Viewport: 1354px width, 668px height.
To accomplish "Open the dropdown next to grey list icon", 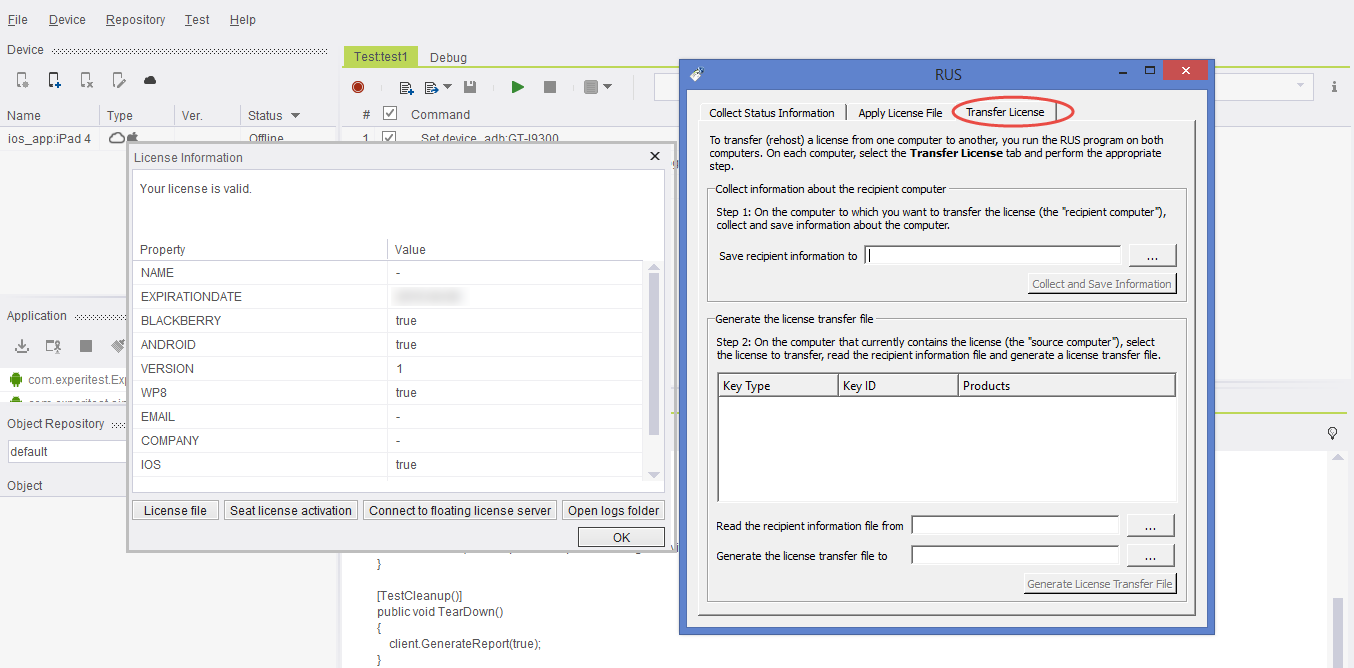I will pos(607,88).
